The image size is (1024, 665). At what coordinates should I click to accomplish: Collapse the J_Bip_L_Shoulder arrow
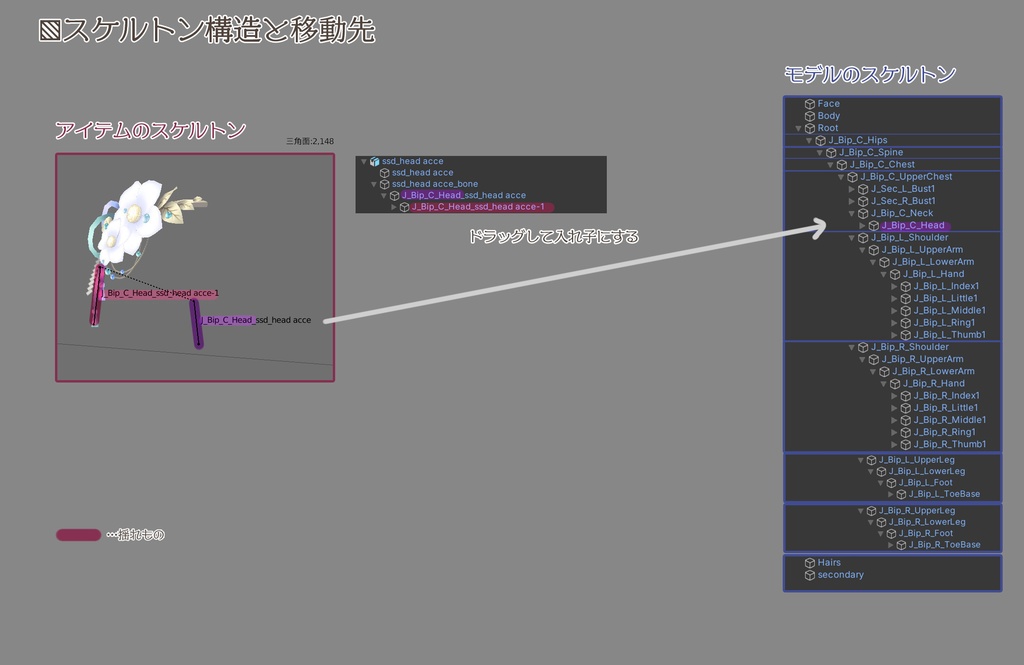point(852,238)
